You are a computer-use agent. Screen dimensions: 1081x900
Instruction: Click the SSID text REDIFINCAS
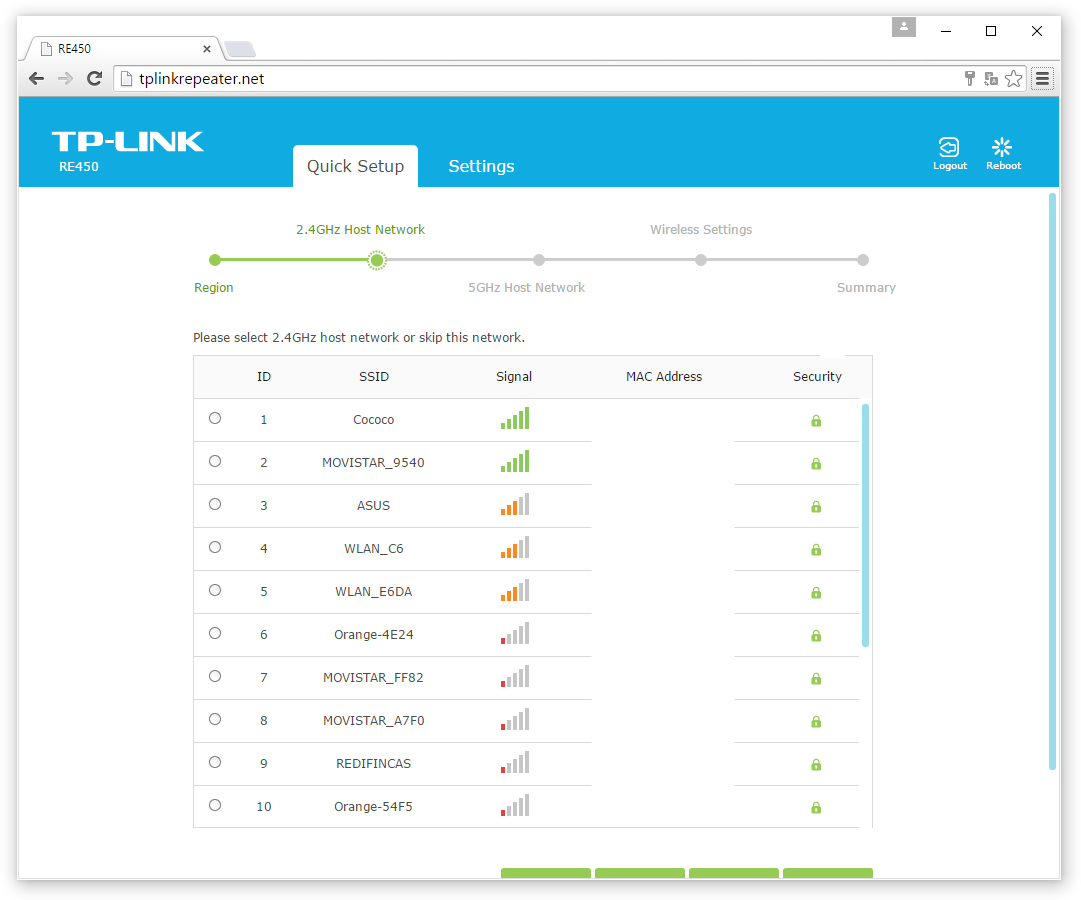pos(374,763)
